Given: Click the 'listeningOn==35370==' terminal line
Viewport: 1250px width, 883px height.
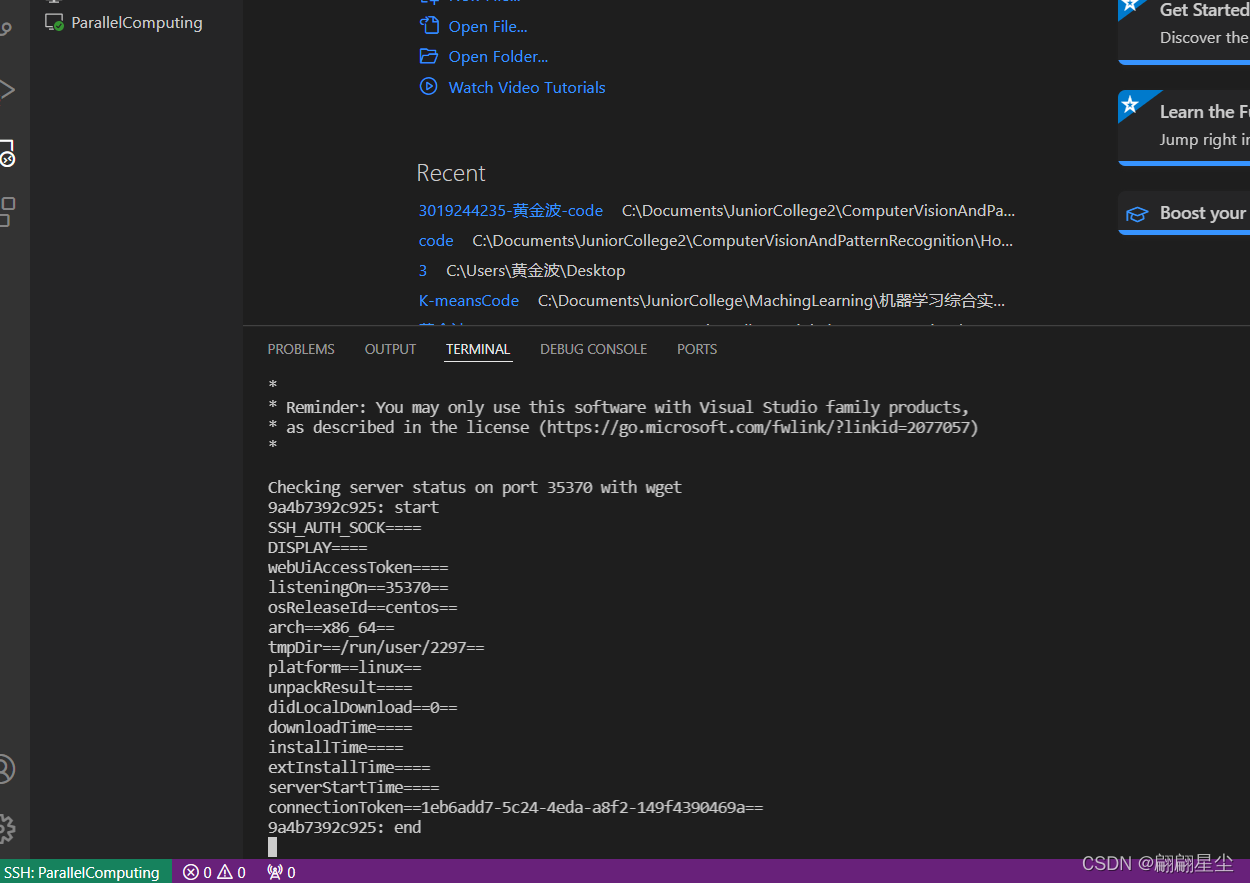Looking at the screenshot, I should 358,587.
